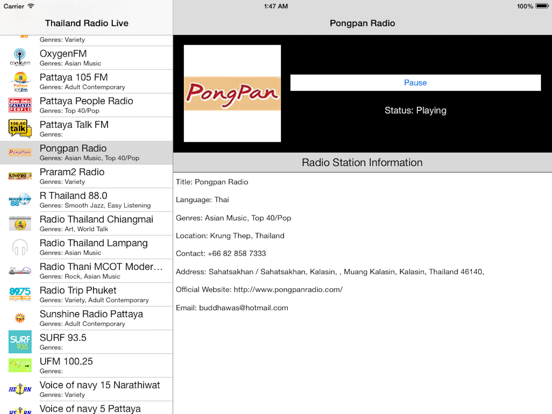
Task: Select Voice of navy 5 Pattaya
Action: point(86,408)
